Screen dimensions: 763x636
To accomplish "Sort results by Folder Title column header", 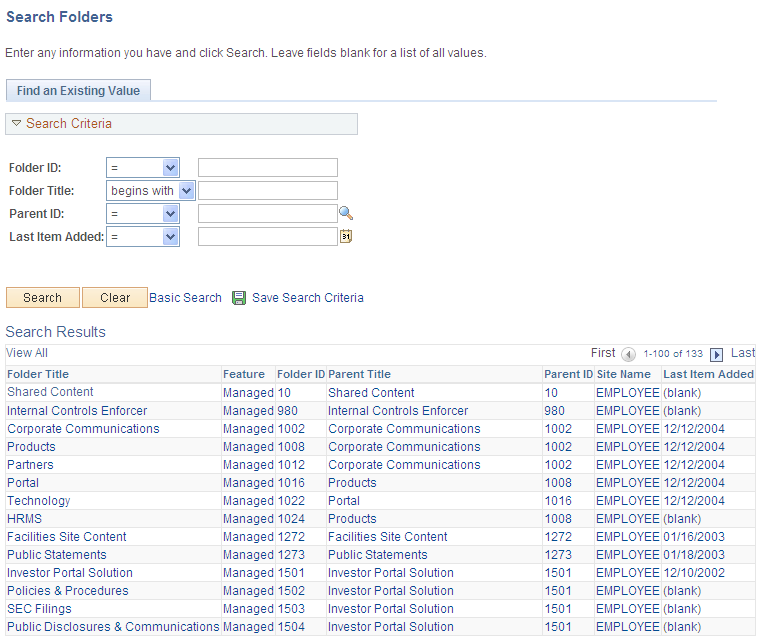I will tap(38, 374).
